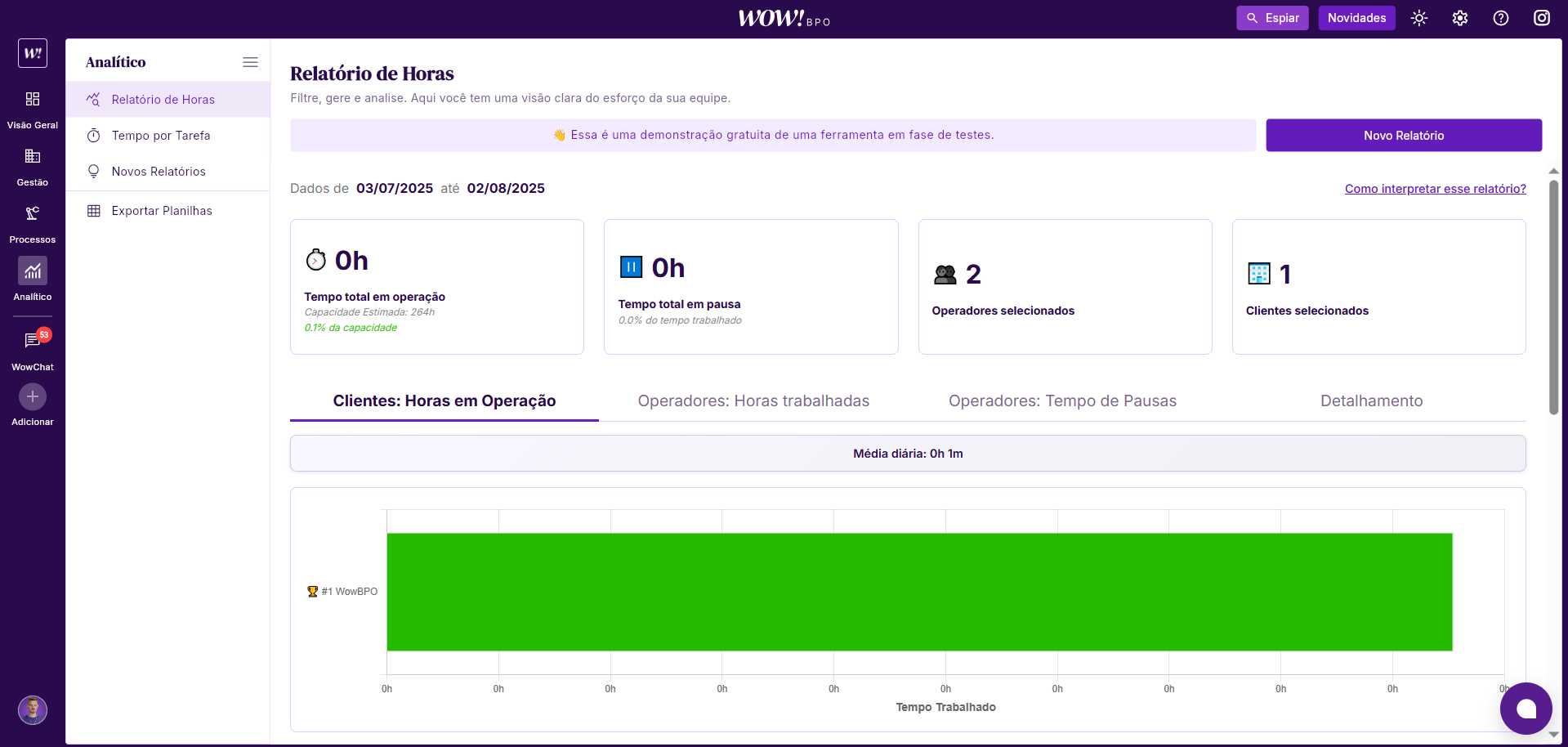Viewport: 1568px width, 747px height.
Task: Open WowChat with 53 notifications
Action: [33, 341]
